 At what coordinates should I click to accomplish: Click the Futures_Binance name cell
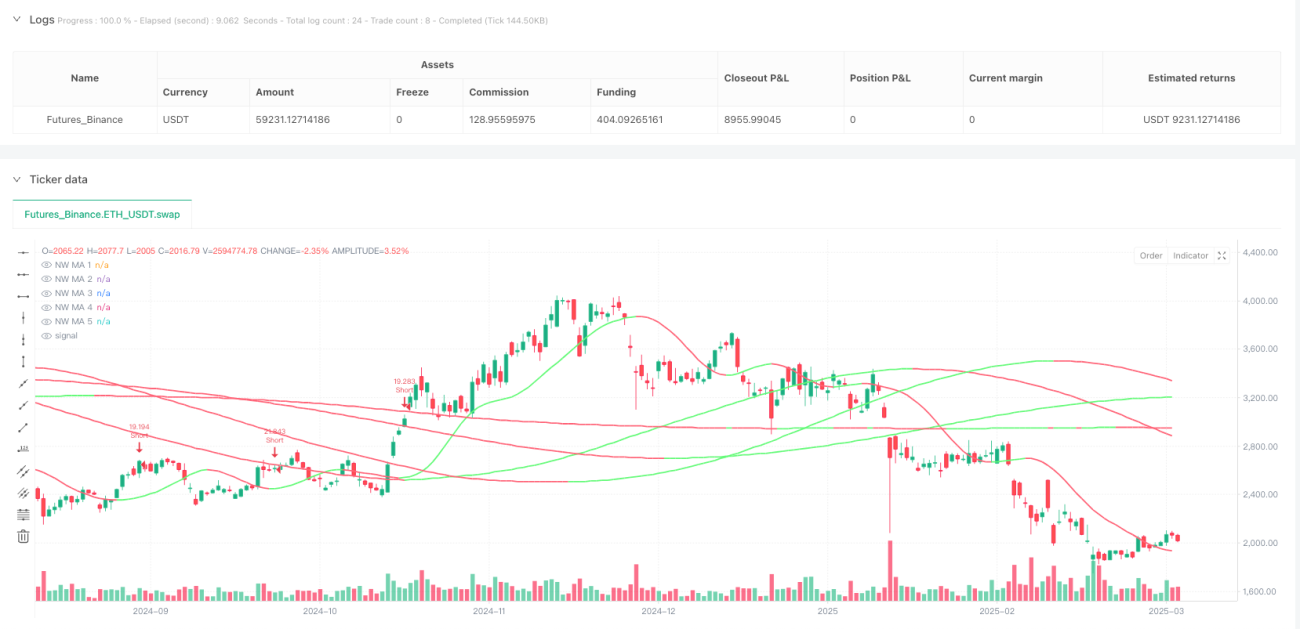[85, 120]
